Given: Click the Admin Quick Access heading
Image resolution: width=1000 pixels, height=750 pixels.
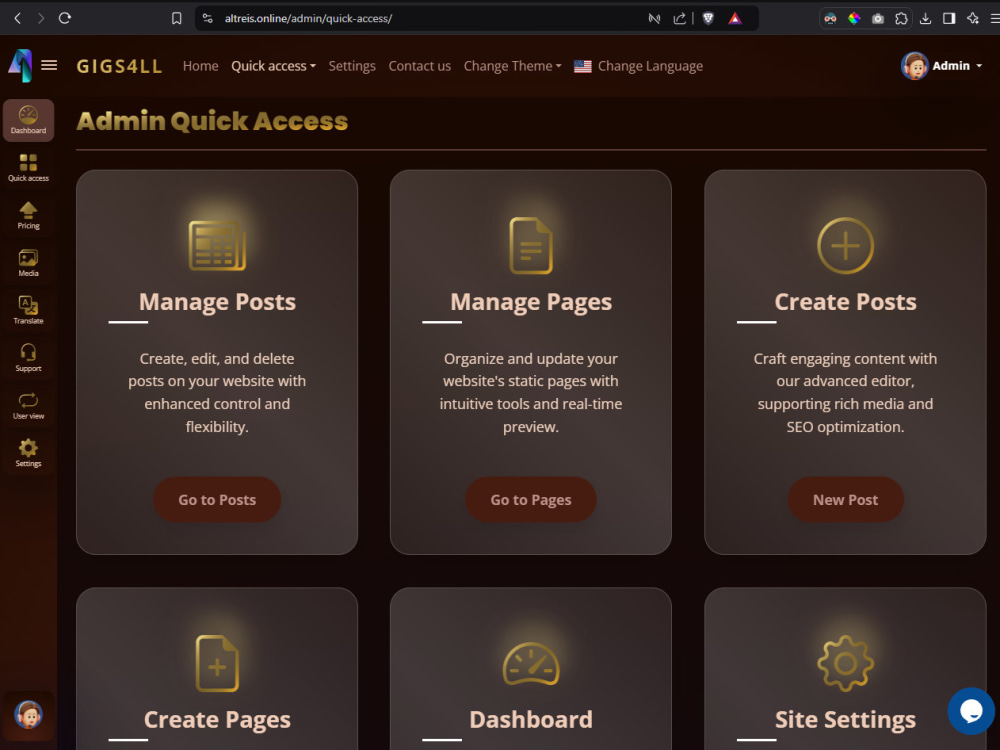Looking at the screenshot, I should click(x=212, y=121).
